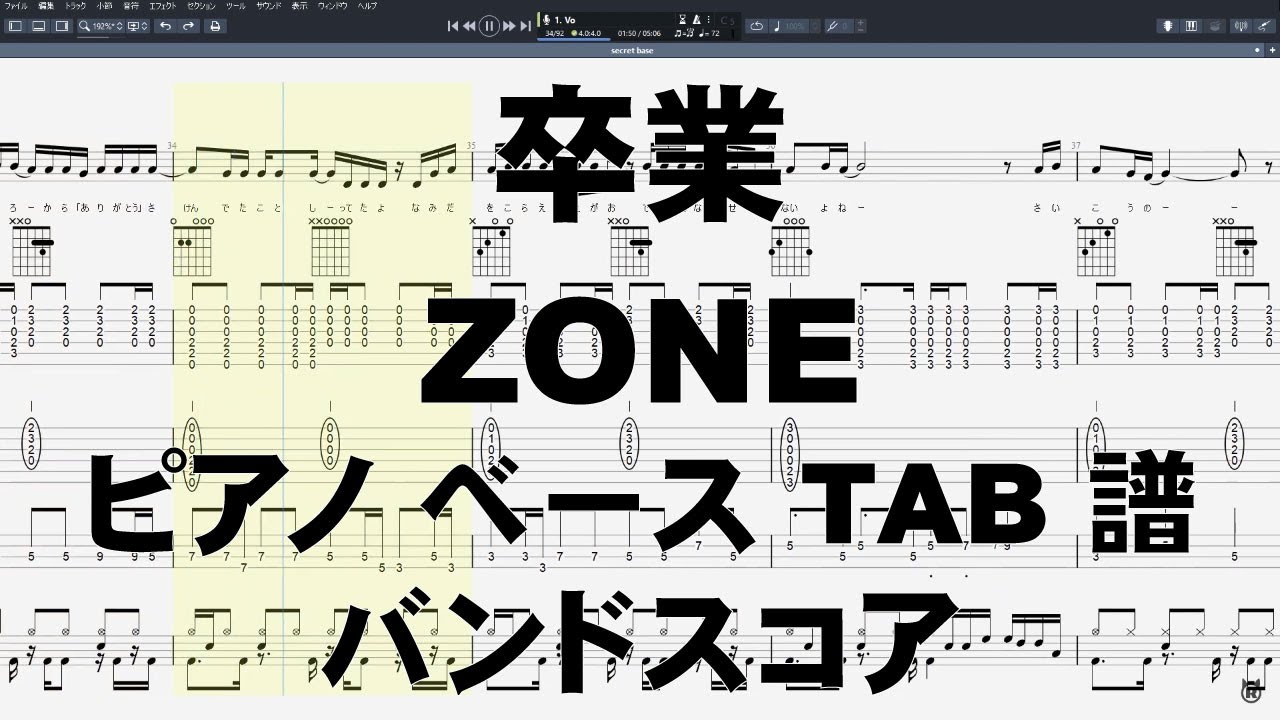Toggle the metronome icon
Screen dimensions: 1280x720
(698, 19)
